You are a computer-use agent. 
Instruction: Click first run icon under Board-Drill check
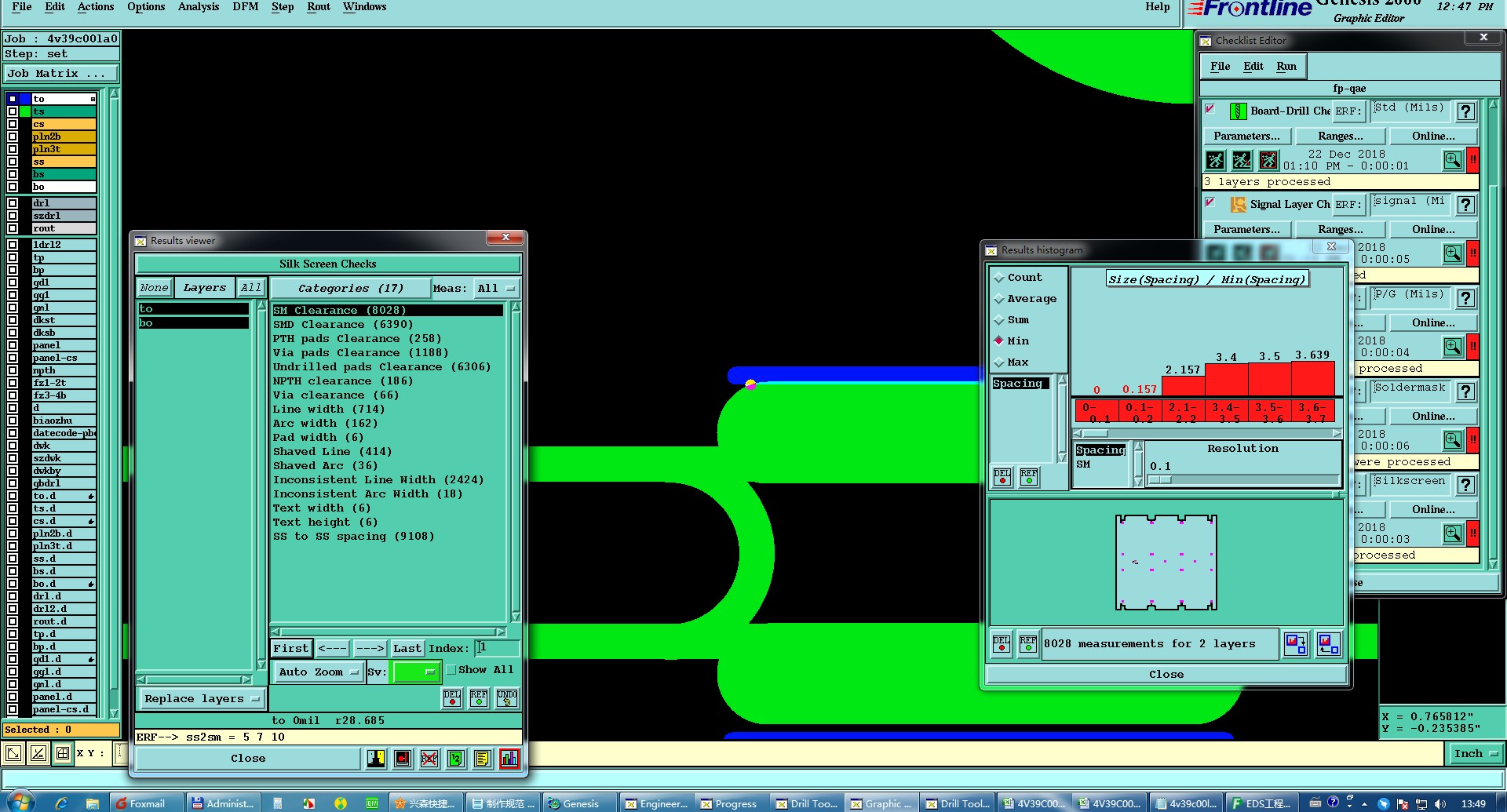click(x=1215, y=160)
